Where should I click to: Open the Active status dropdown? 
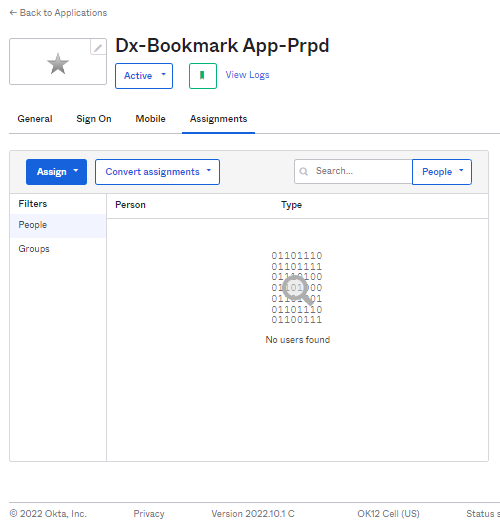(144, 76)
